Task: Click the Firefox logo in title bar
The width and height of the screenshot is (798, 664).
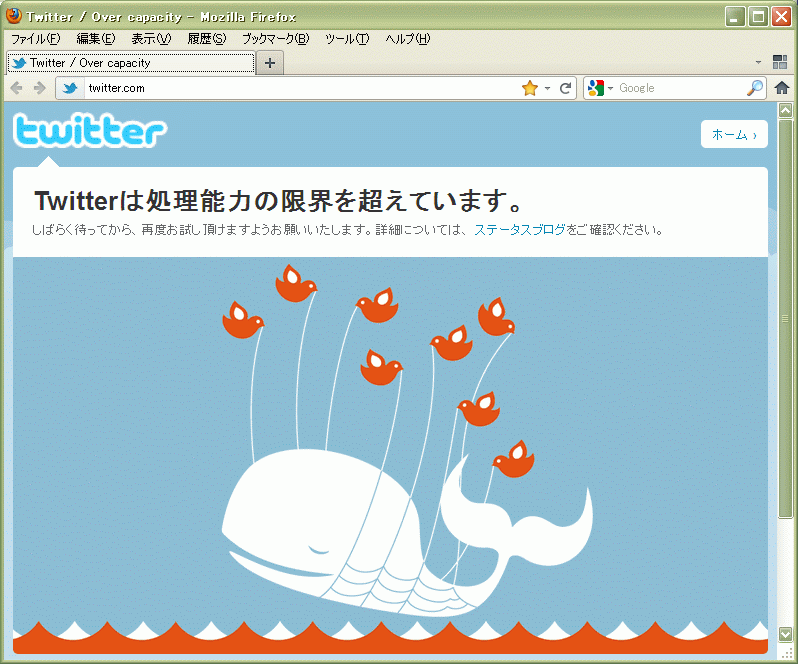Action: pos(14,16)
